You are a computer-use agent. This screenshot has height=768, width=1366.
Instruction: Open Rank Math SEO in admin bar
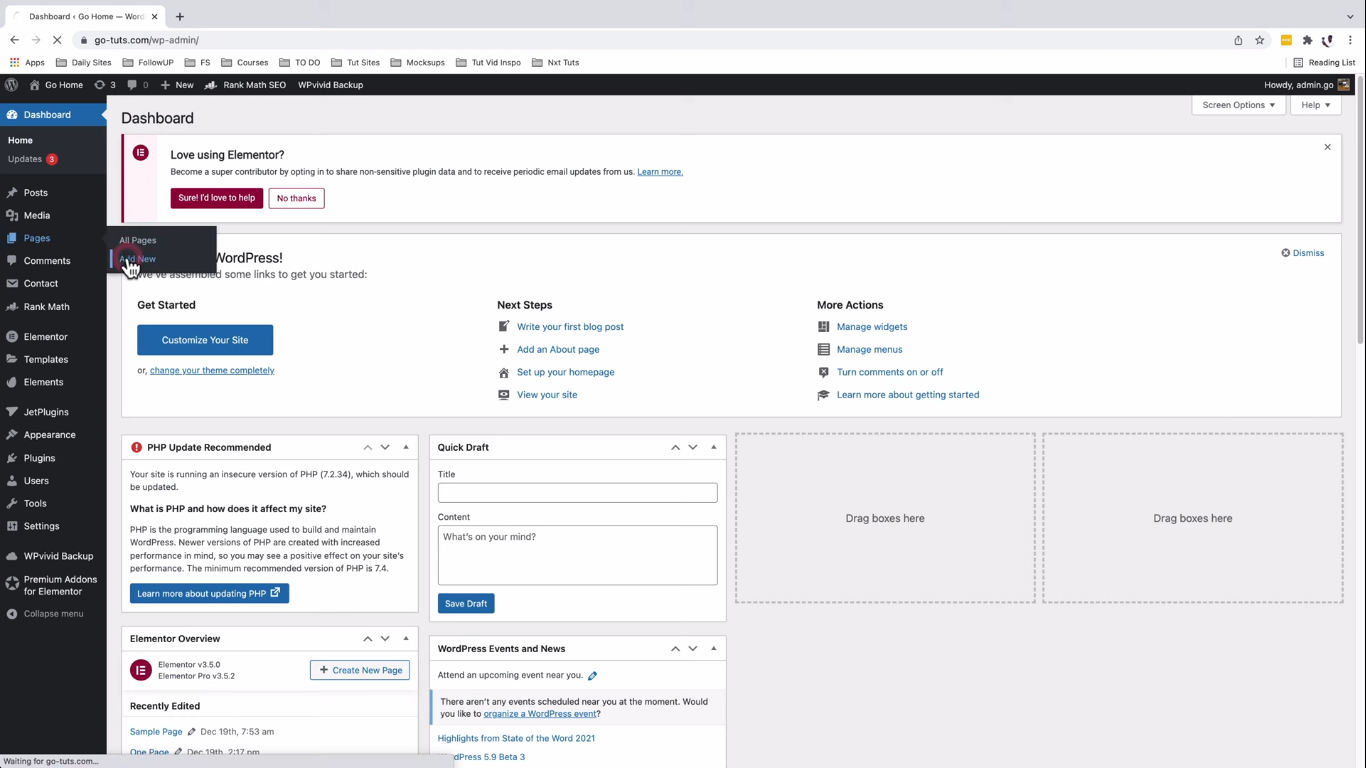pyautogui.click(x=246, y=85)
